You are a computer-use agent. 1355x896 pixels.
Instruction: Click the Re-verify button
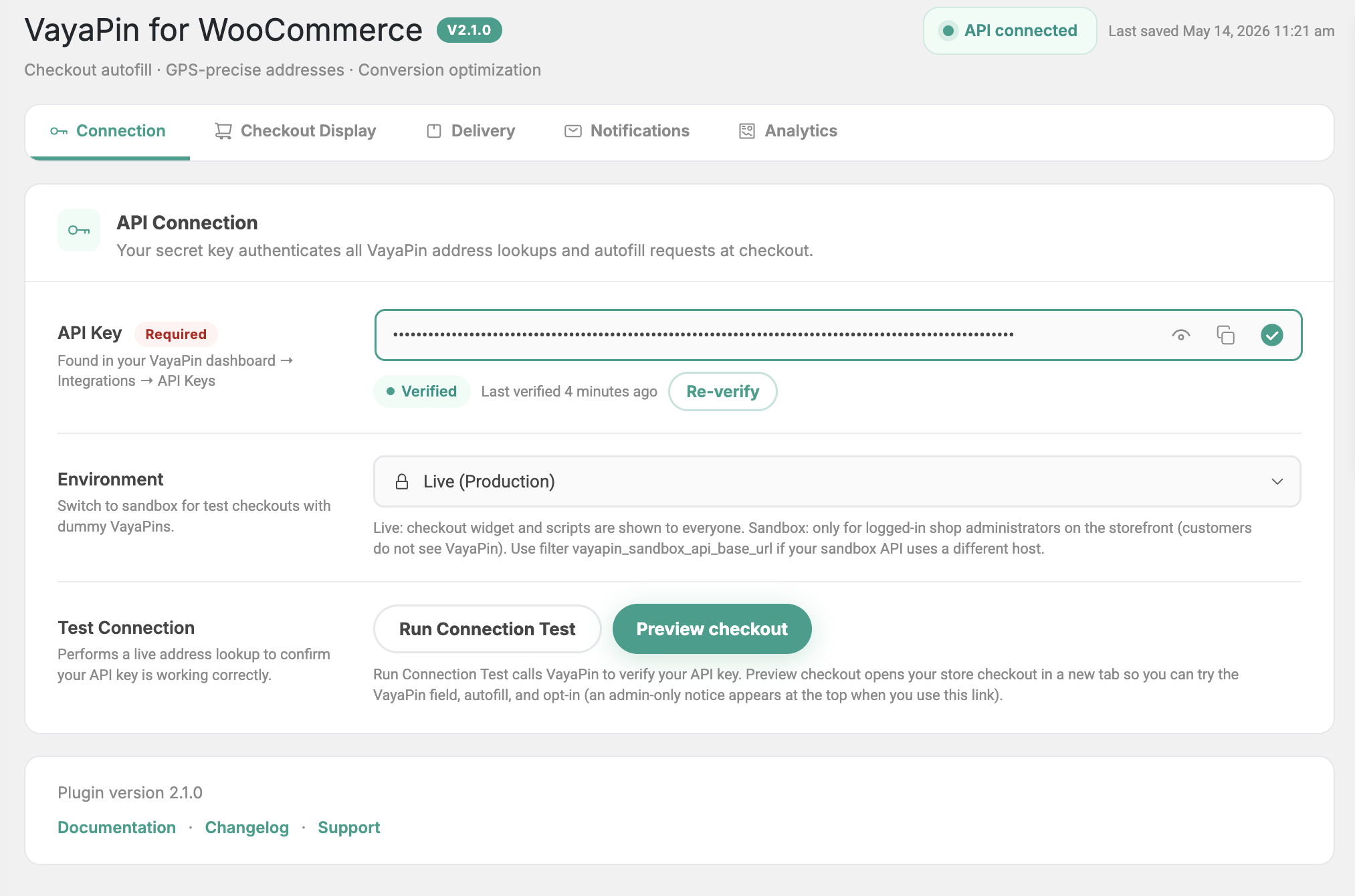723,391
